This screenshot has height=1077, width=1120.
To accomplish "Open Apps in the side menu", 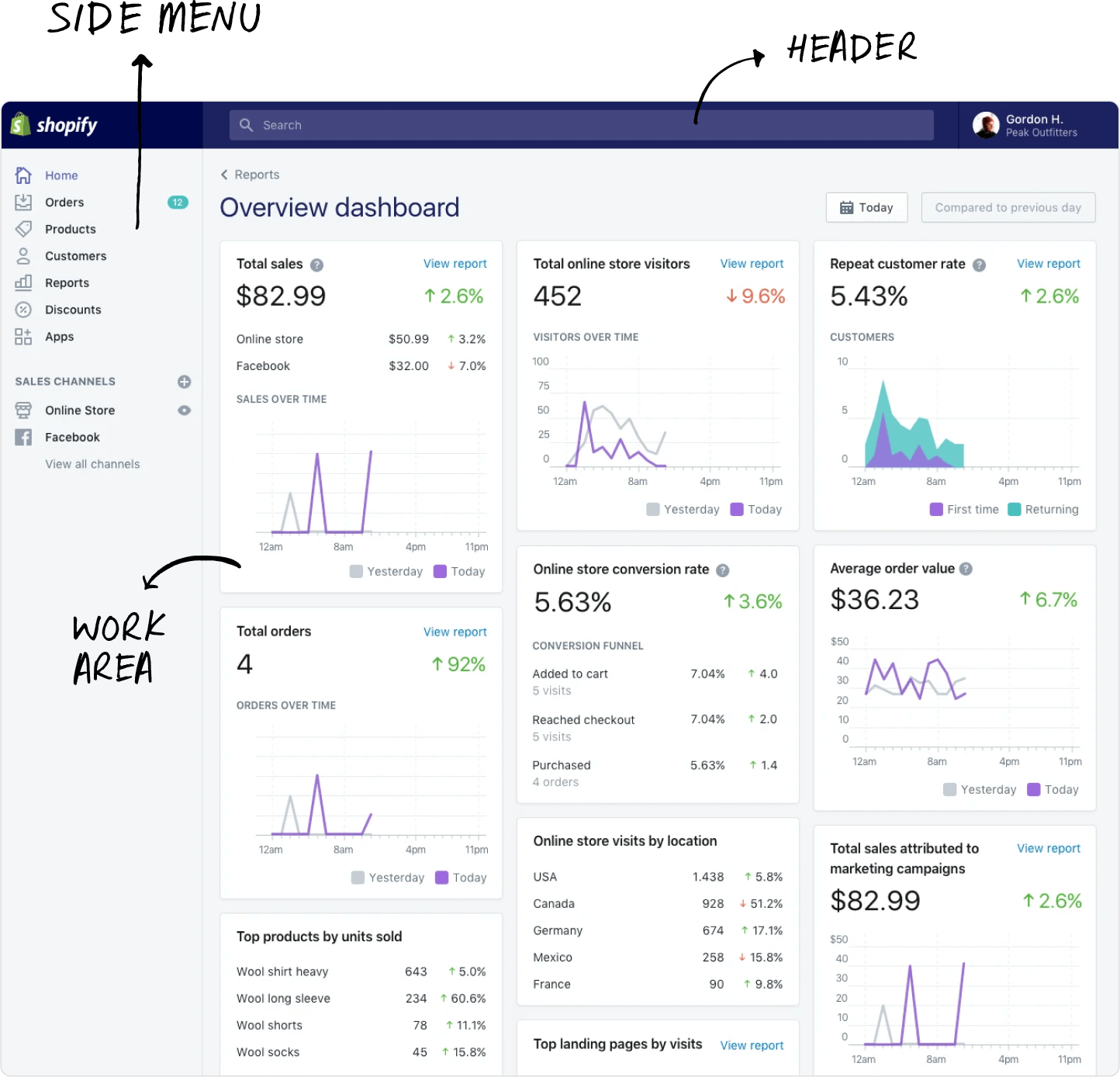I will point(59,337).
